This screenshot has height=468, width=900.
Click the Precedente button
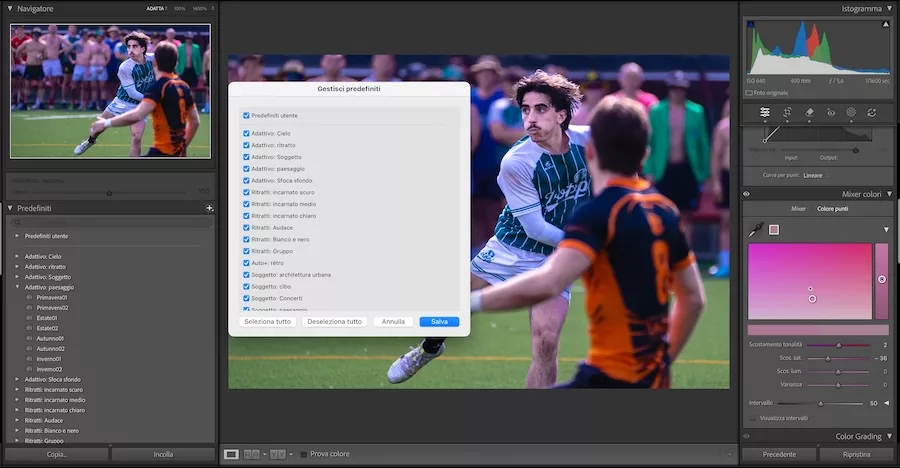tap(779, 454)
